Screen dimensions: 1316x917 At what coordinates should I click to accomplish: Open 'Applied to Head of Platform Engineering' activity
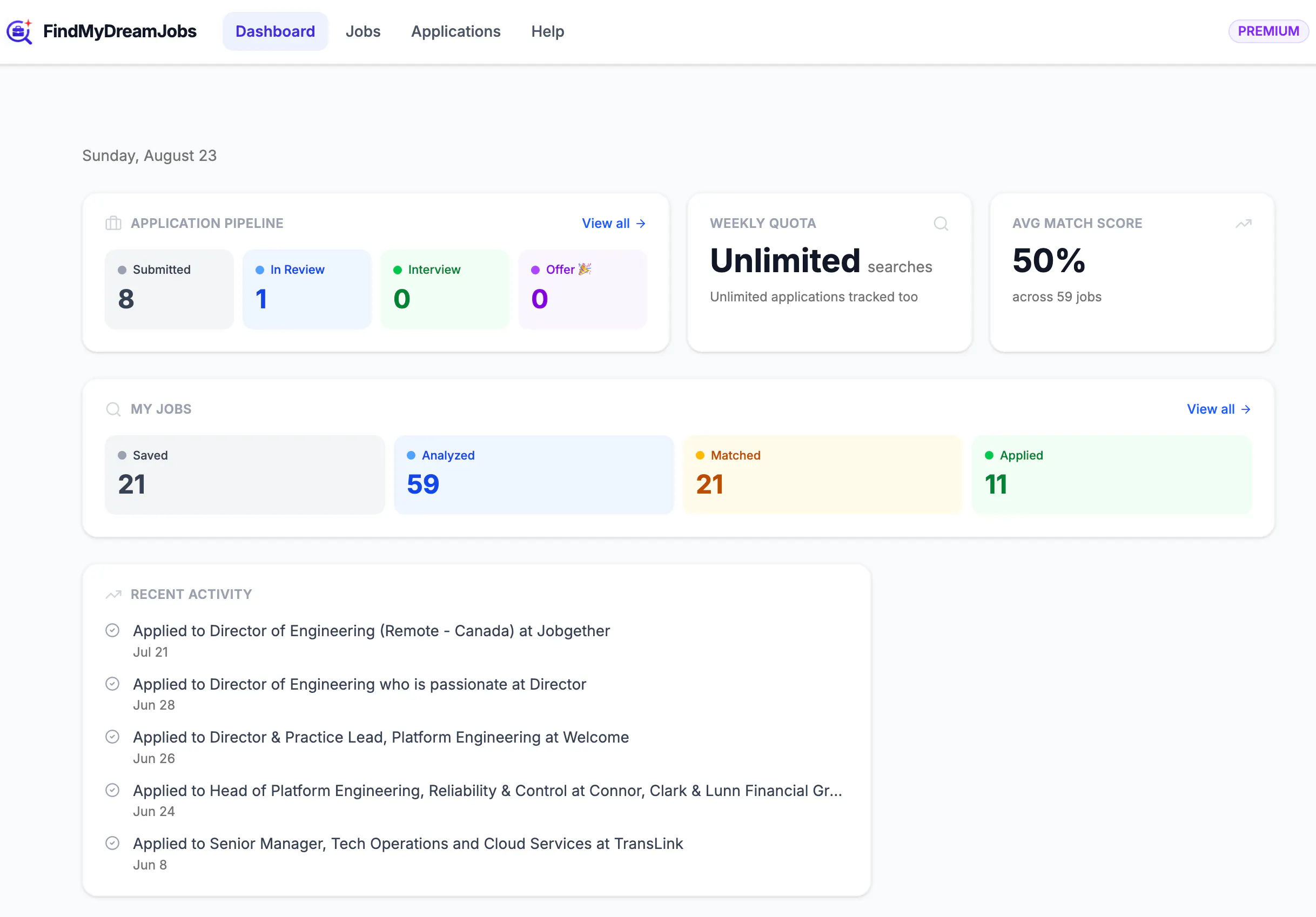point(487,790)
